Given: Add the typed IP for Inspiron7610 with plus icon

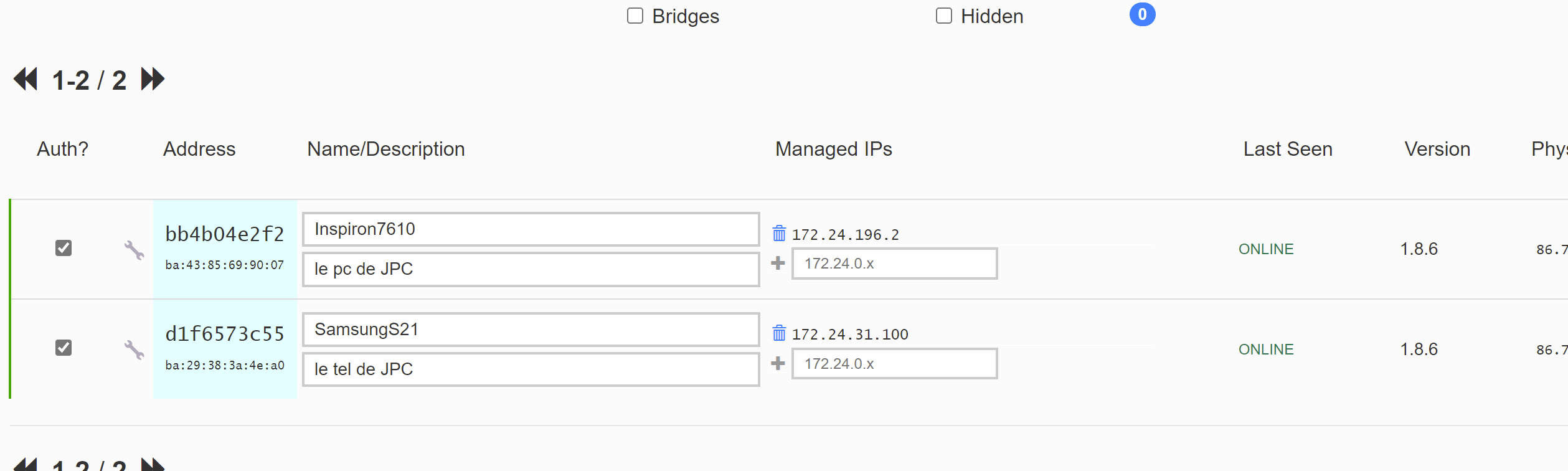Looking at the screenshot, I should [778, 263].
